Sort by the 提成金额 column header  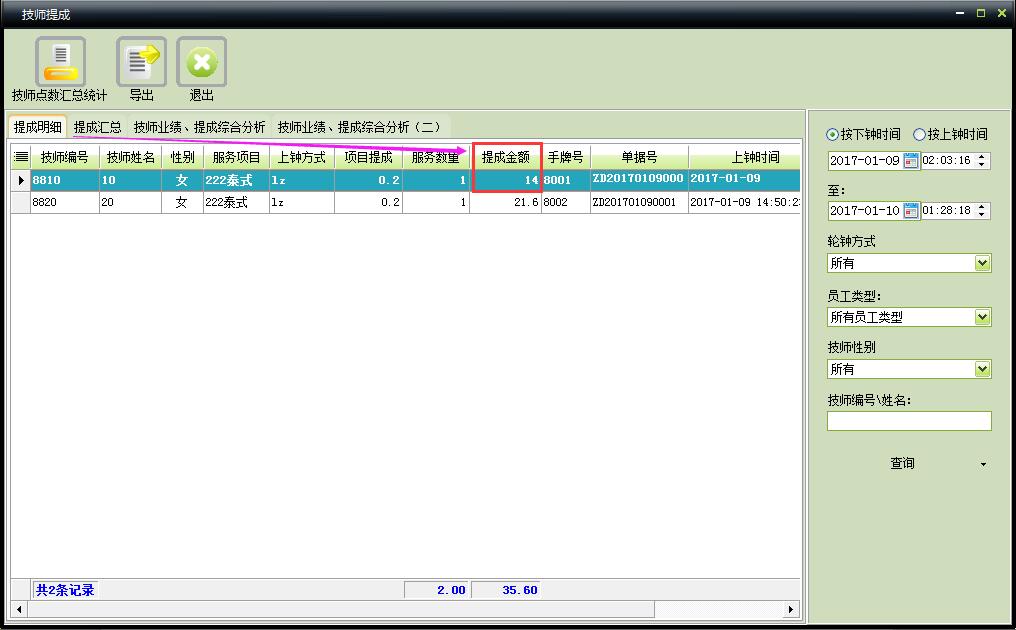[x=505, y=157]
